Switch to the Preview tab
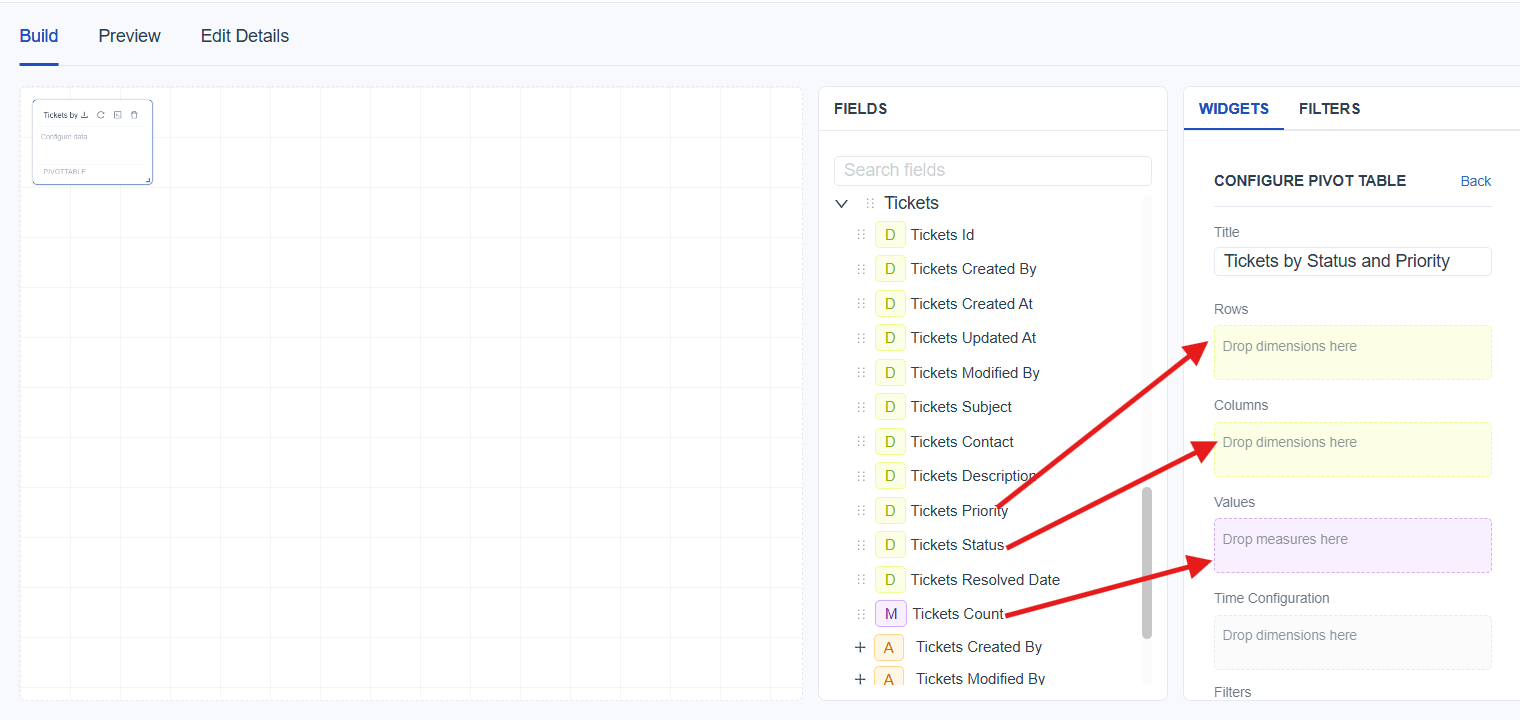This screenshot has height=720, width=1520. (129, 36)
